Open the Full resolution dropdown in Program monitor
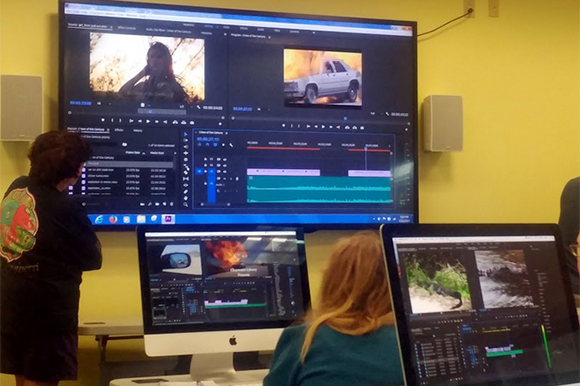Screen dimensions: 580x386 374,114
